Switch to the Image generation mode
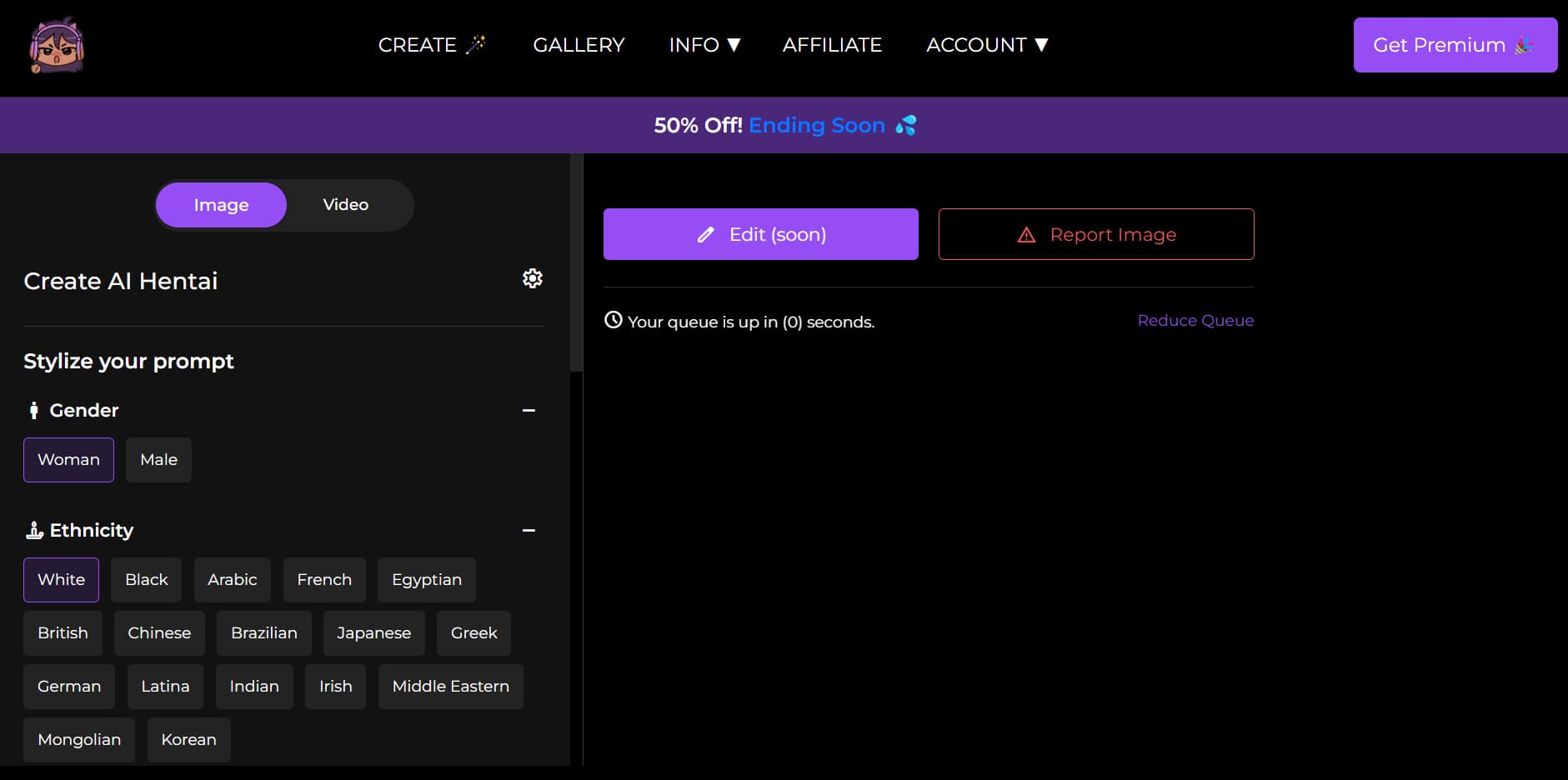Image resolution: width=1568 pixels, height=780 pixels. 220,204
